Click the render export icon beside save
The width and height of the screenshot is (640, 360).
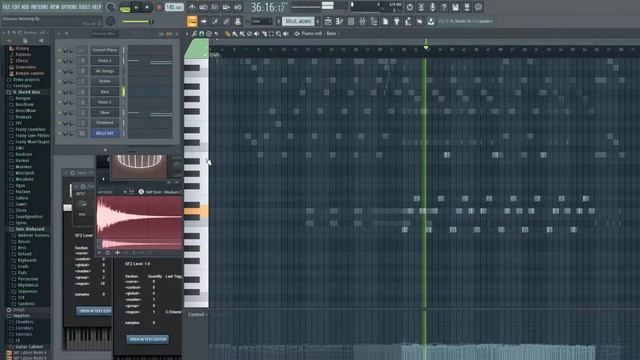467,7
